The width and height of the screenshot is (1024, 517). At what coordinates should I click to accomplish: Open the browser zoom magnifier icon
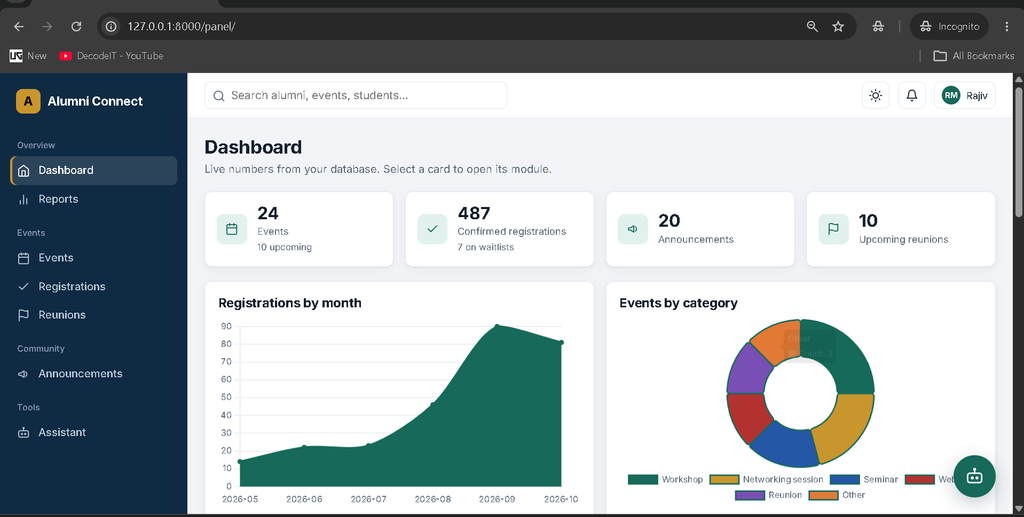pyautogui.click(x=812, y=26)
